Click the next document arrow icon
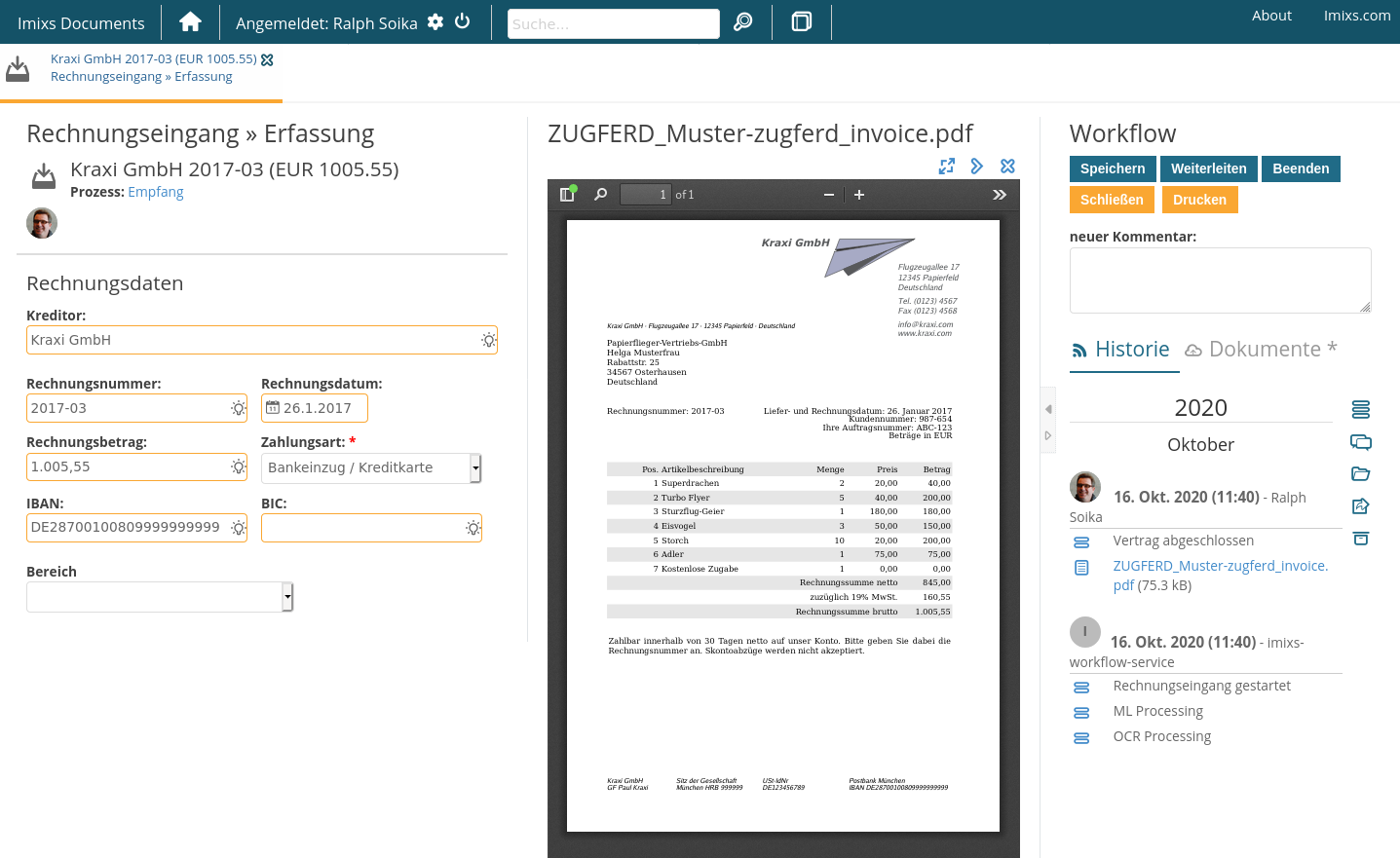 [x=977, y=167]
